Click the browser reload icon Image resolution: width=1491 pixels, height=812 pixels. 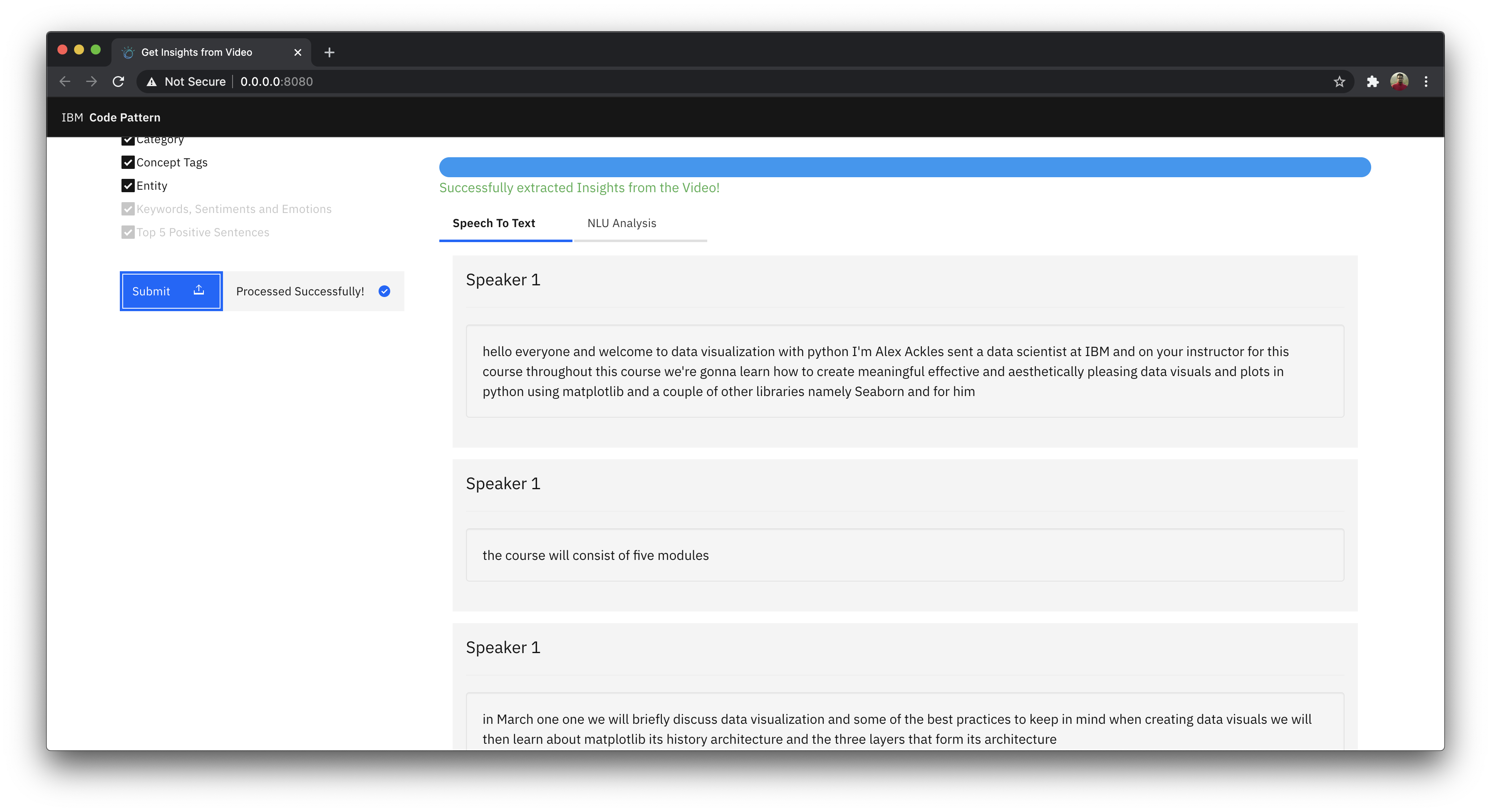[x=118, y=82]
